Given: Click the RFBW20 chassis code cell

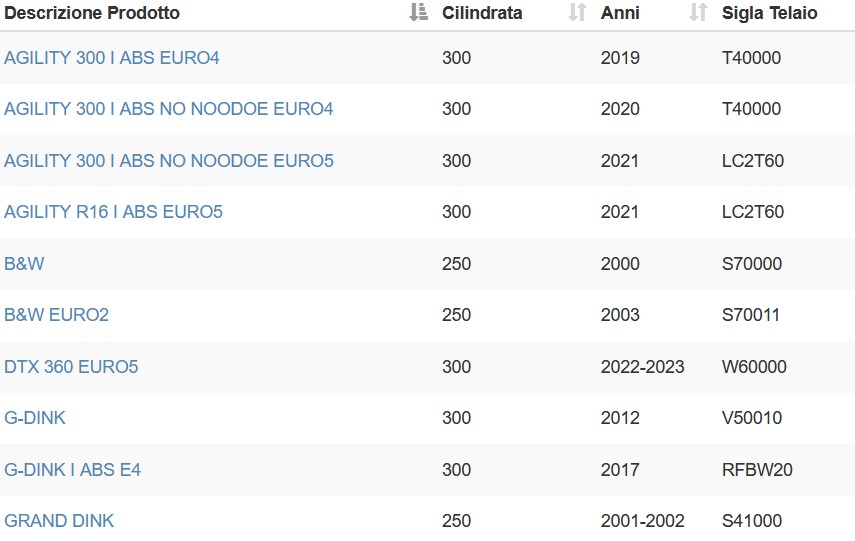Looking at the screenshot, I should [x=757, y=470].
